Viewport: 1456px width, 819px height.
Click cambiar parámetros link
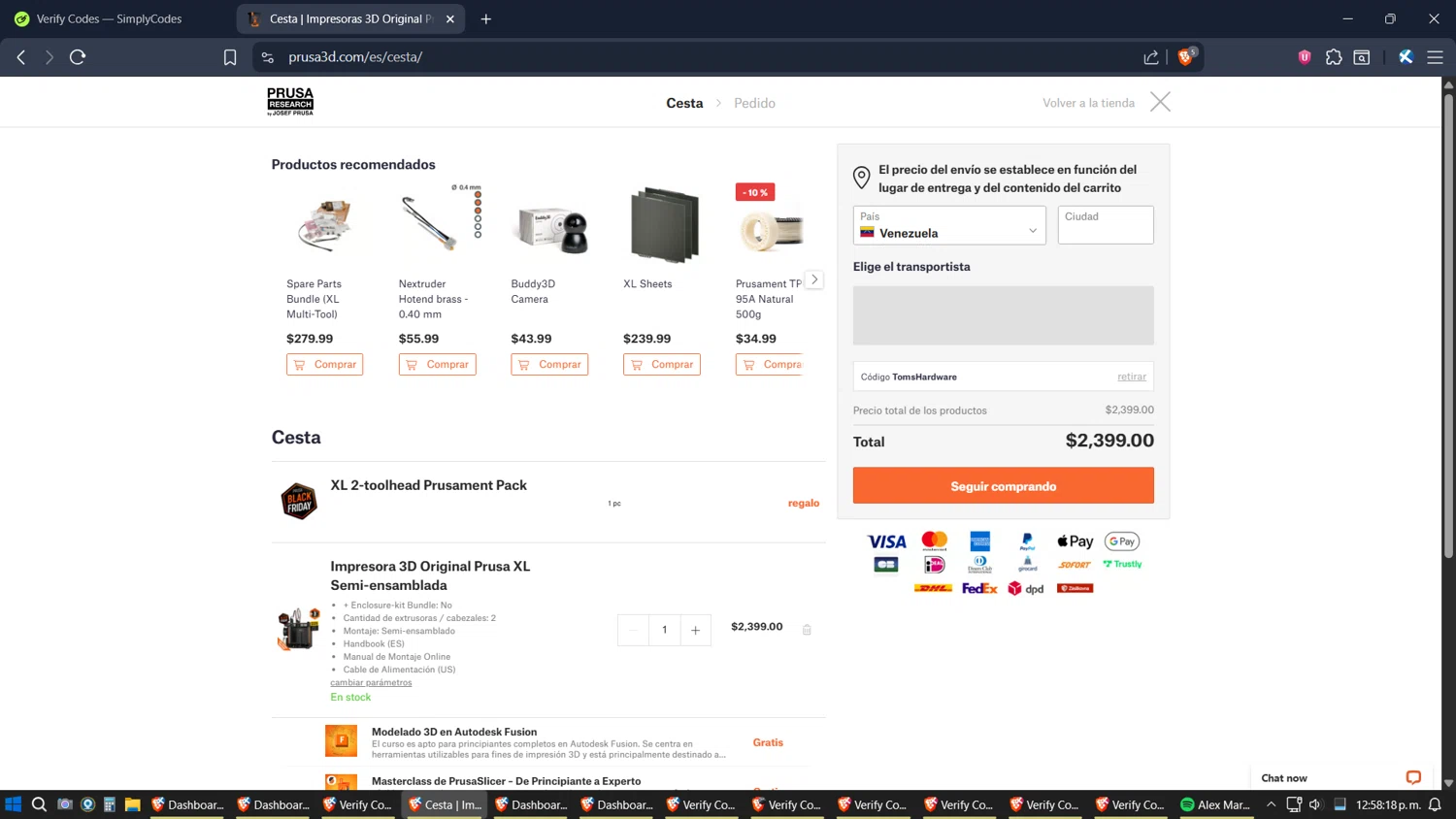371,682
